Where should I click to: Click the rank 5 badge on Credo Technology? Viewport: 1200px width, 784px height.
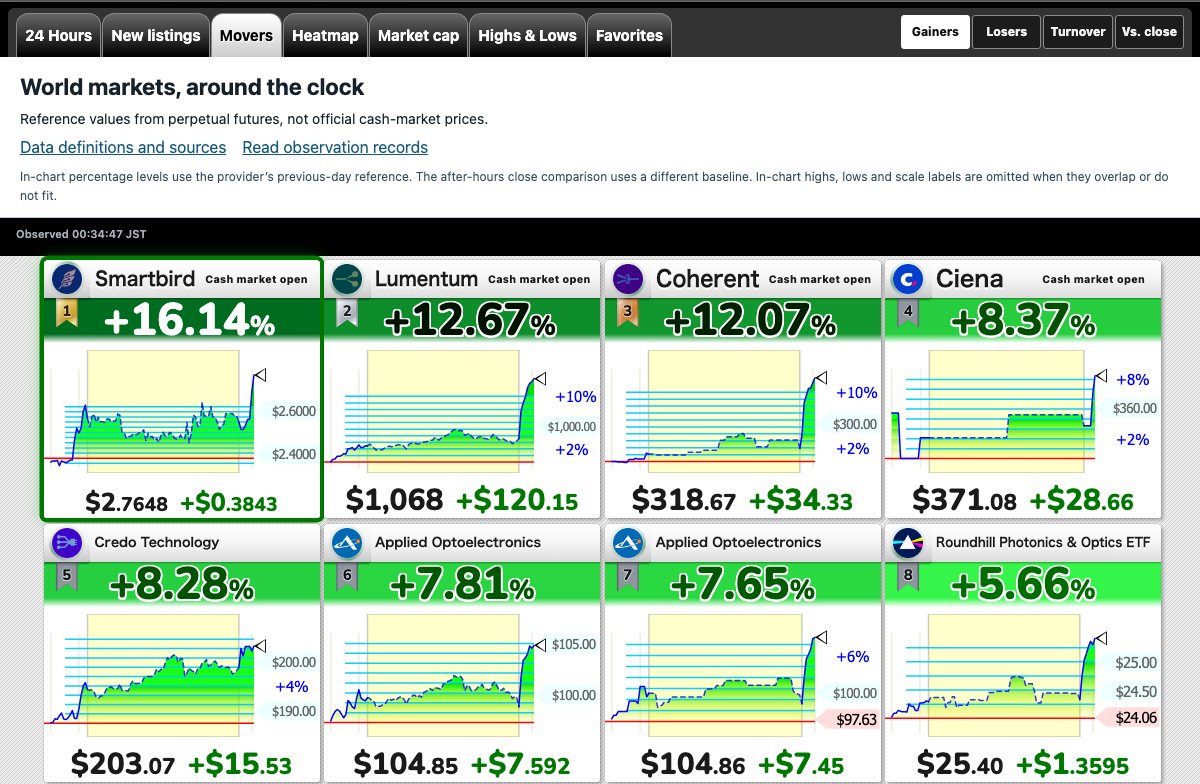[x=67, y=578]
